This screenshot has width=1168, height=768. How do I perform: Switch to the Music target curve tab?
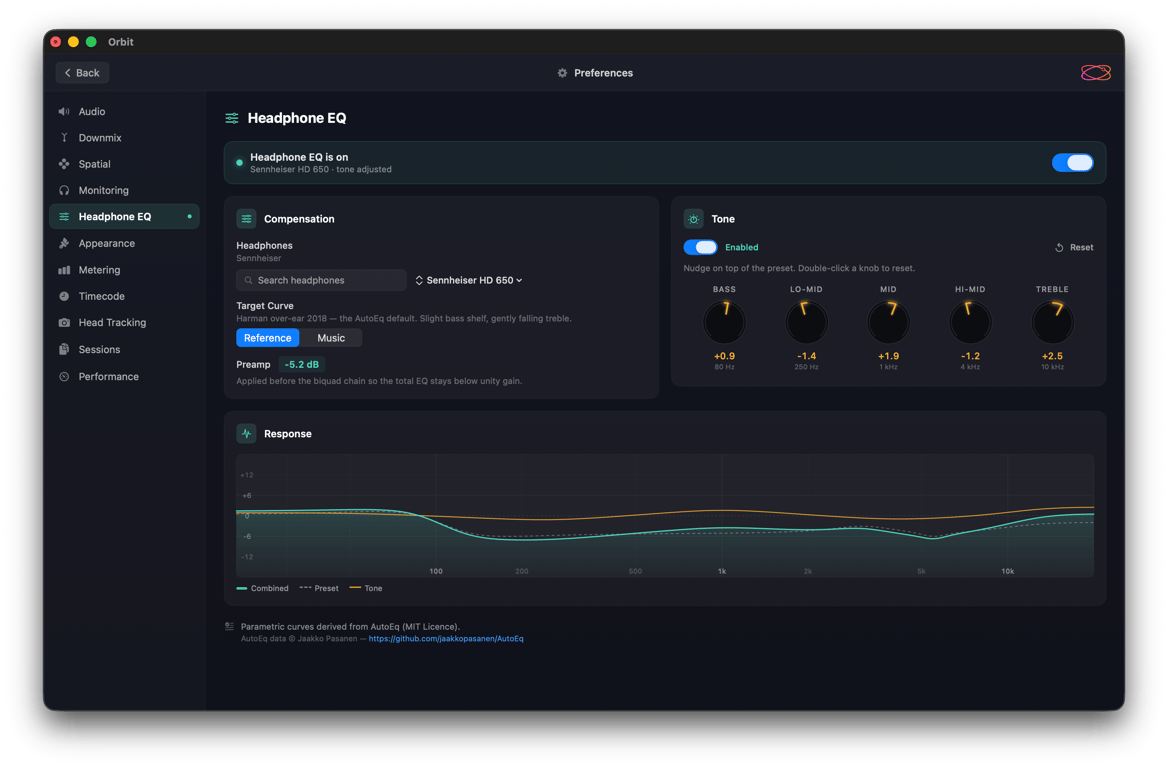tap(331, 338)
